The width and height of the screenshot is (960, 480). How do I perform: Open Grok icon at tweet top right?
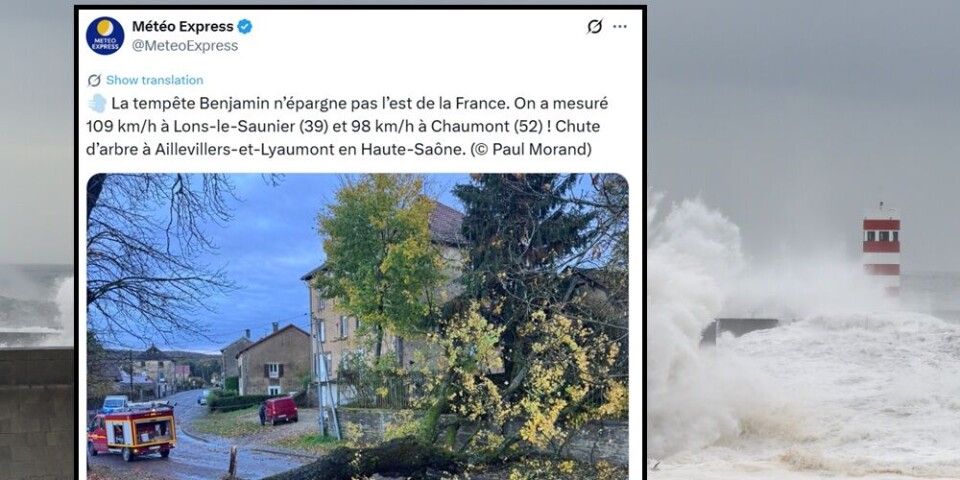point(594,26)
